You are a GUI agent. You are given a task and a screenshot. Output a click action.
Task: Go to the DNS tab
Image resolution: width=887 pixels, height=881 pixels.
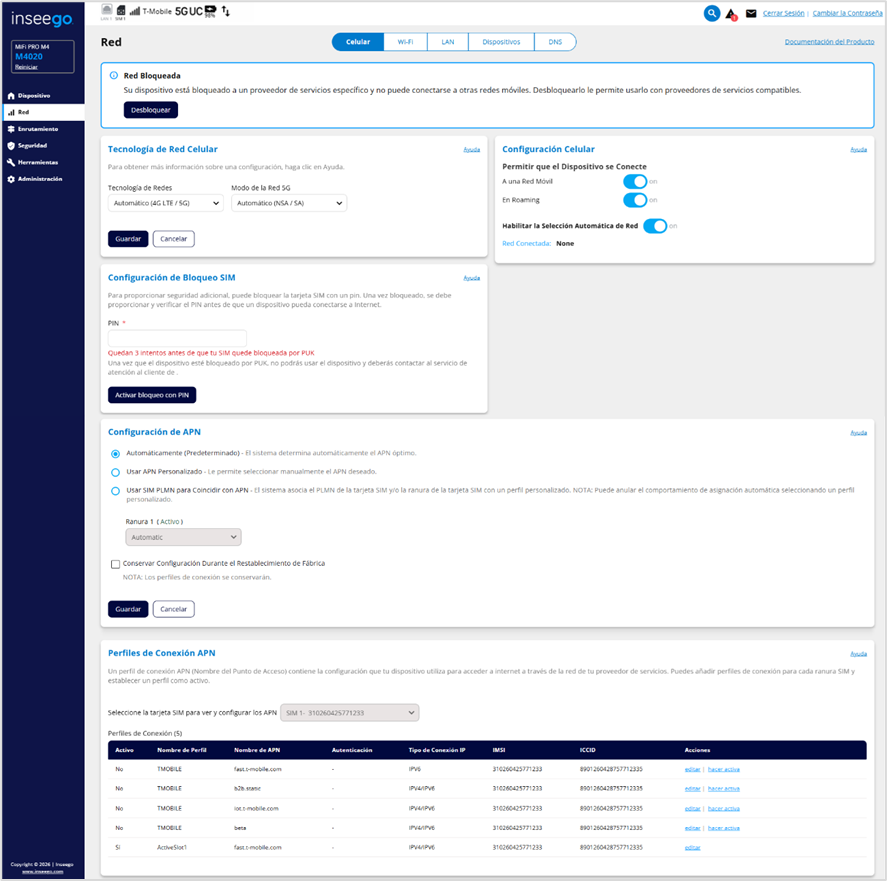(x=555, y=42)
